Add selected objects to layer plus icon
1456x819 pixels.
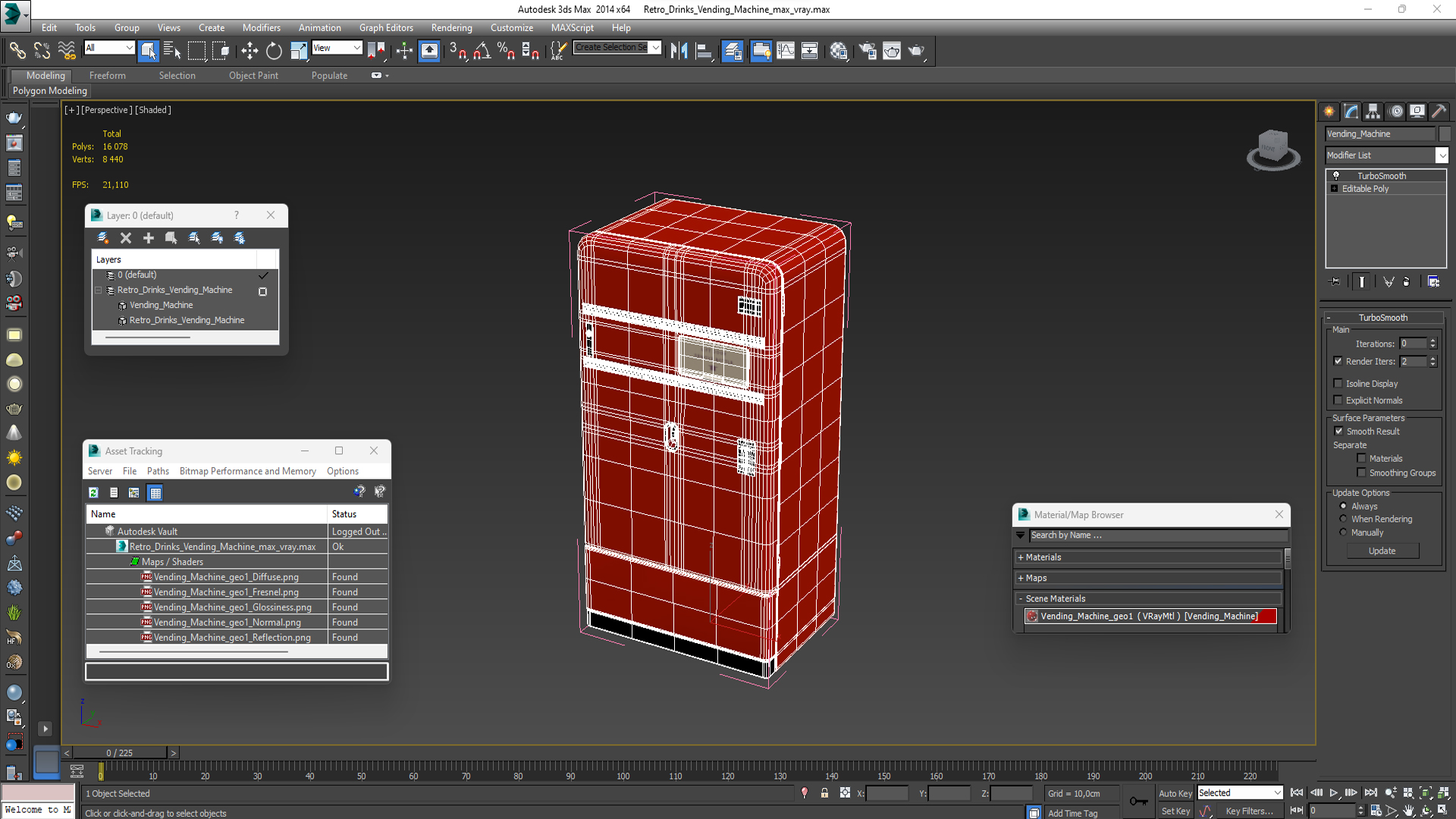149,238
